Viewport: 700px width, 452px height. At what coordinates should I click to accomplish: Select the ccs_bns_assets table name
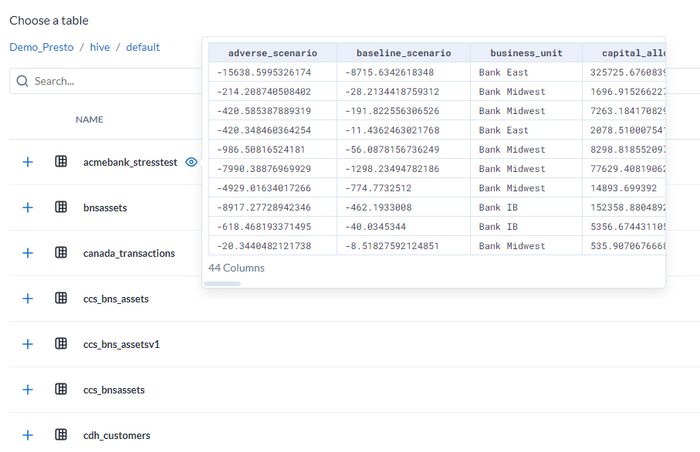coord(116,299)
